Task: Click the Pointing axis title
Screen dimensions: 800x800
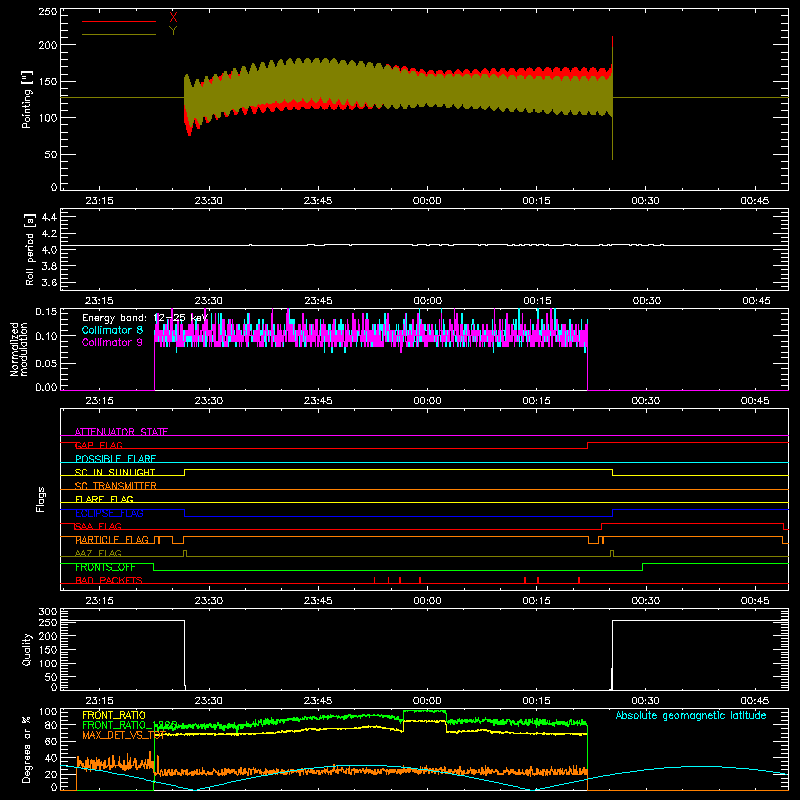Action: pos(27,99)
